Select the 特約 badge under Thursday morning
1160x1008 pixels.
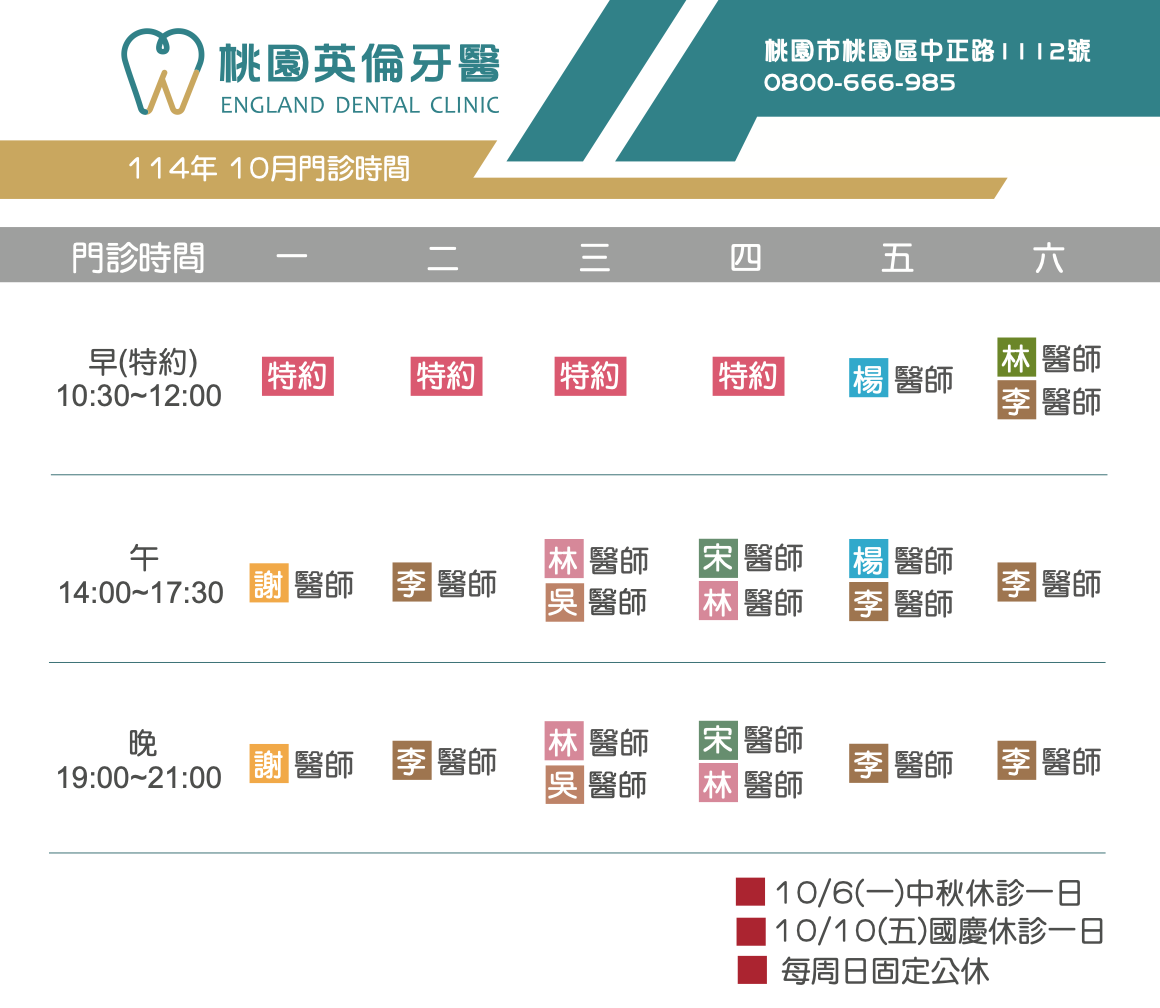[749, 377]
